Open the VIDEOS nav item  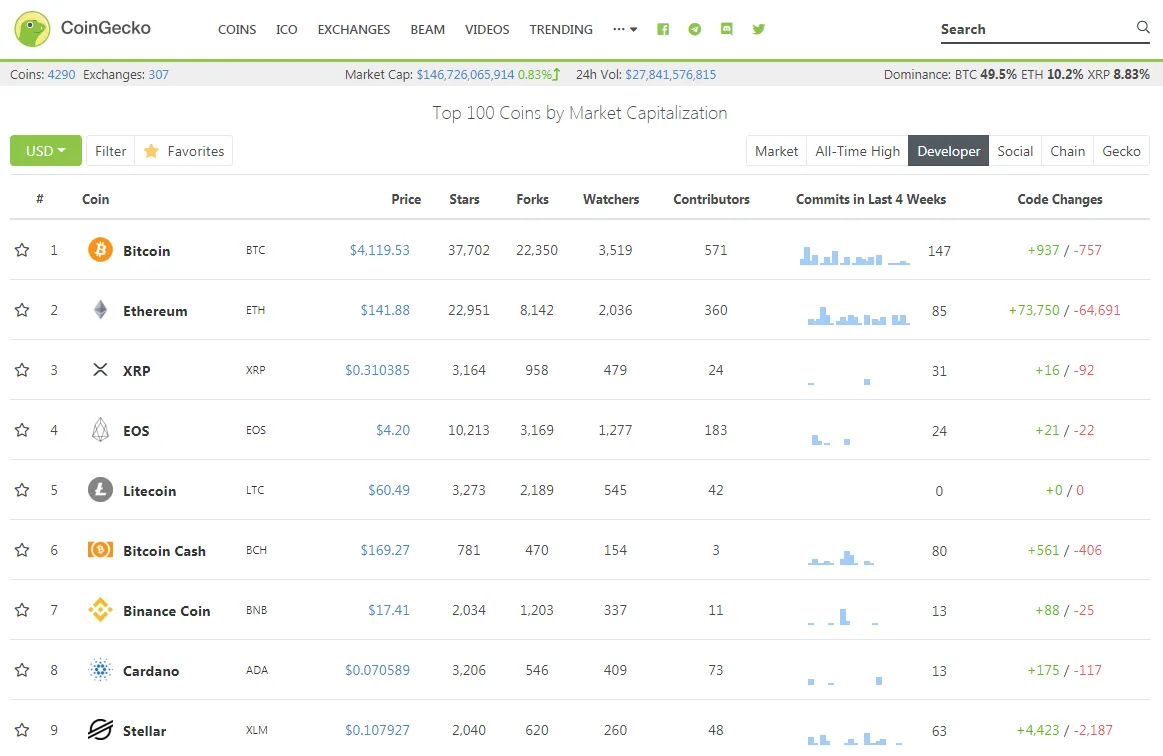coord(487,30)
